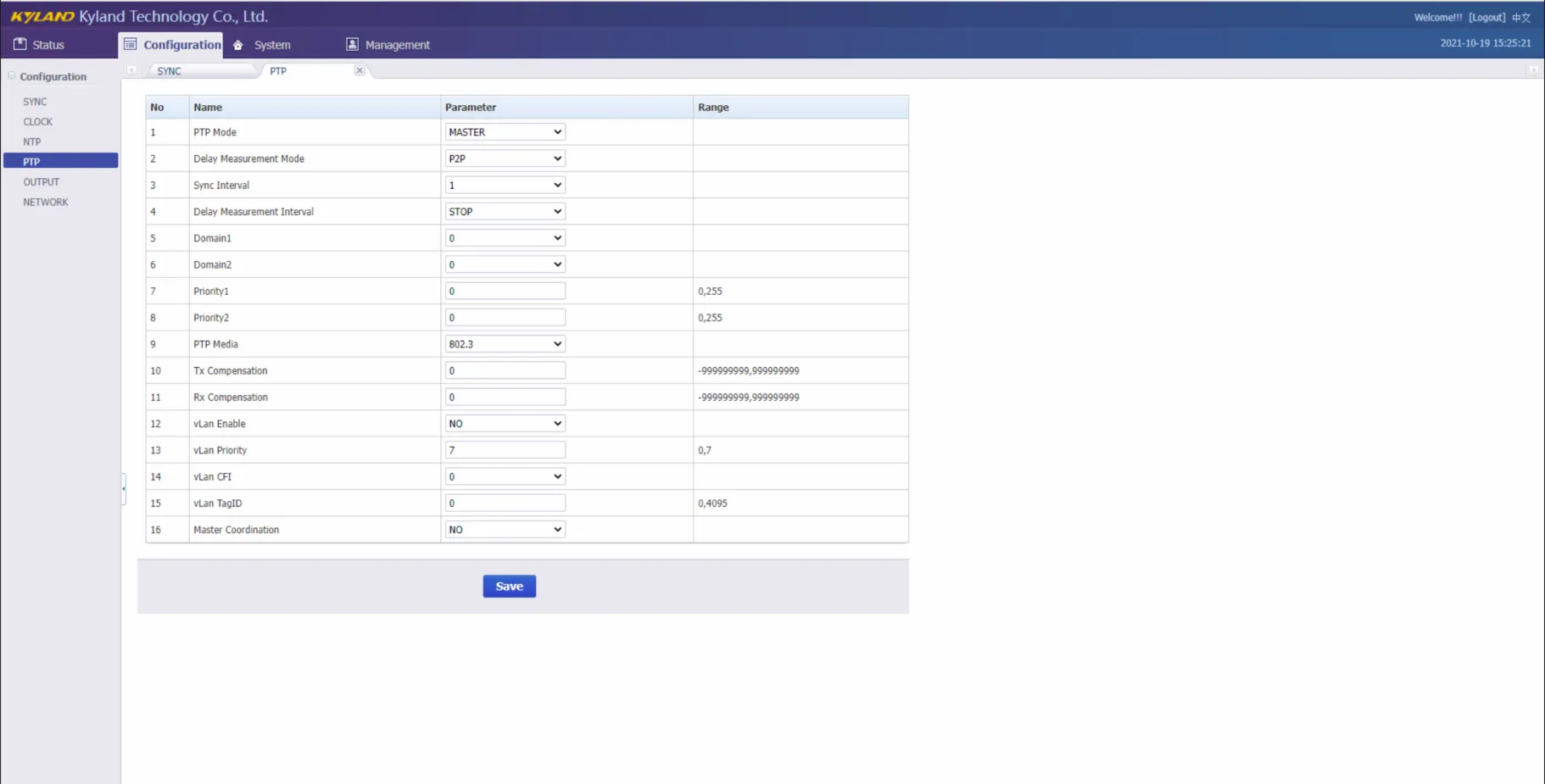Viewport: 1545px width, 784px height.
Task: Click the Tx Compensation input field
Action: pyautogui.click(x=505, y=370)
